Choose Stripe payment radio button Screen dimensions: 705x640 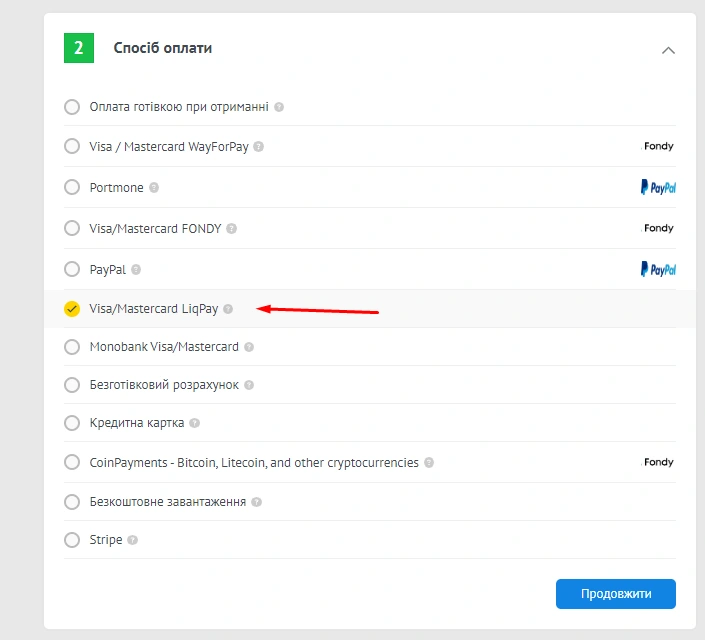[x=72, y=540]
